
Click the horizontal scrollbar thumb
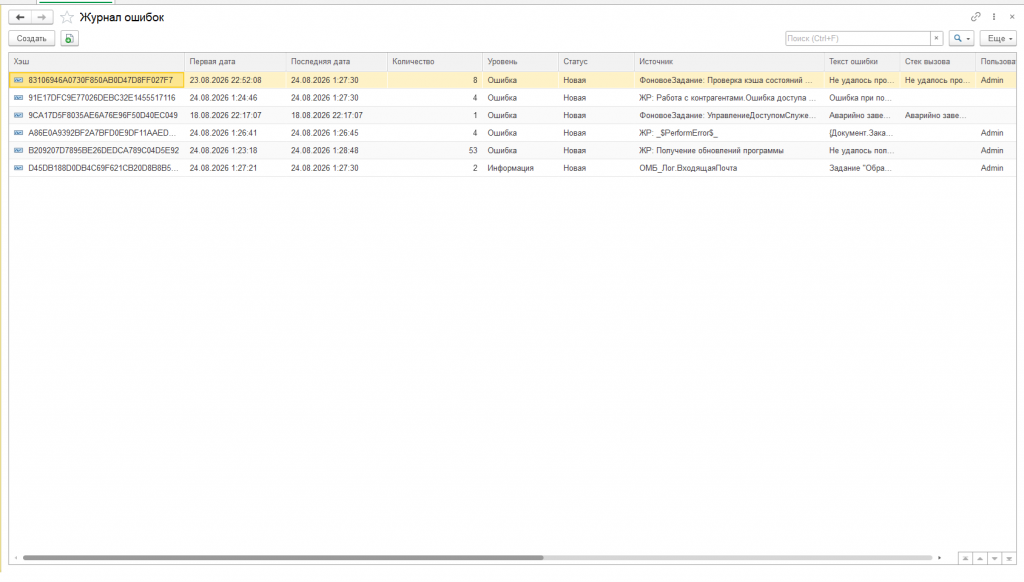click(x=283, y=558)
